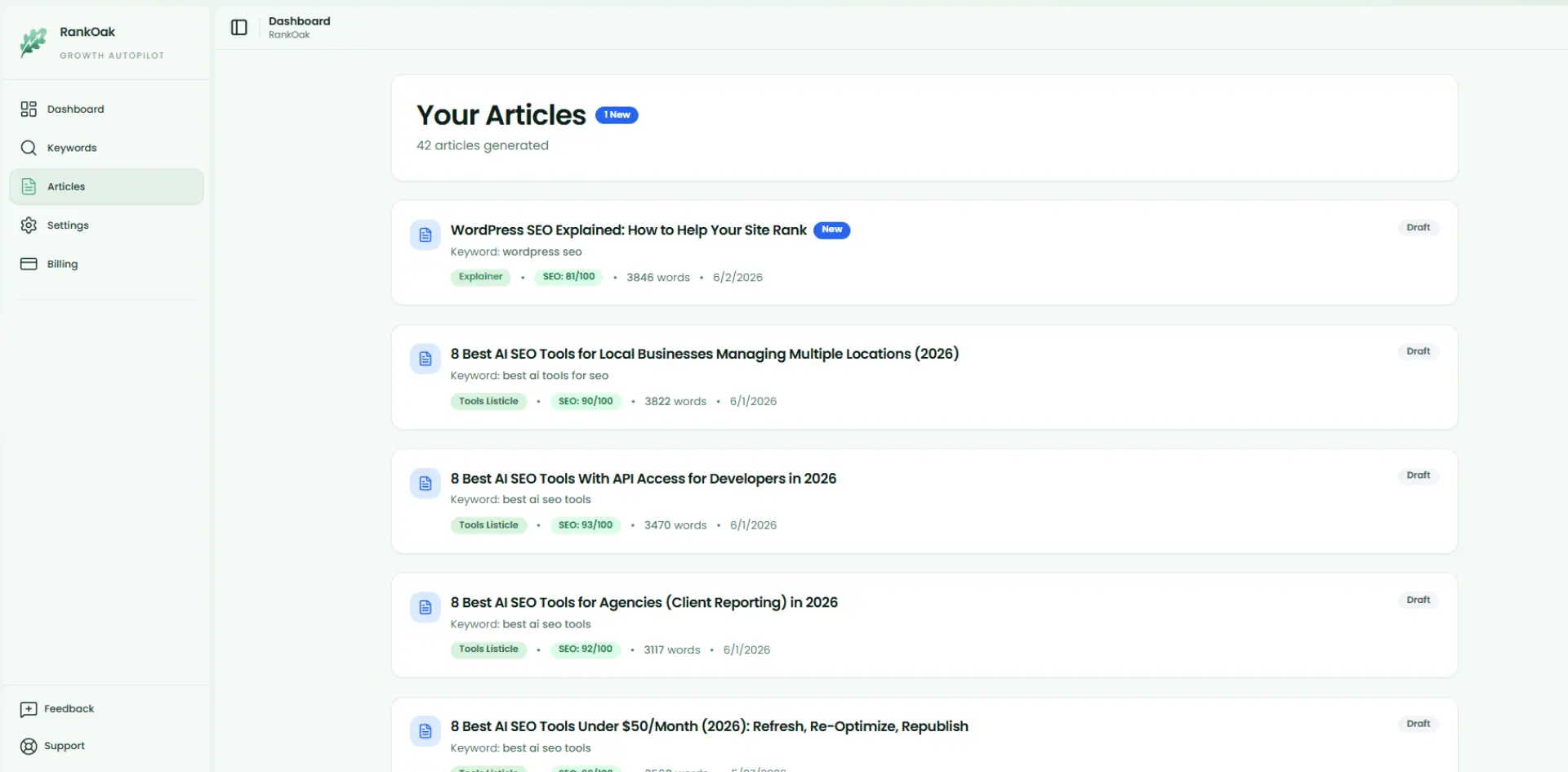Screen dimensions: 1568x772
Task: Click the '1 New' badge beside Your Articles
Action: click(617, 115)
